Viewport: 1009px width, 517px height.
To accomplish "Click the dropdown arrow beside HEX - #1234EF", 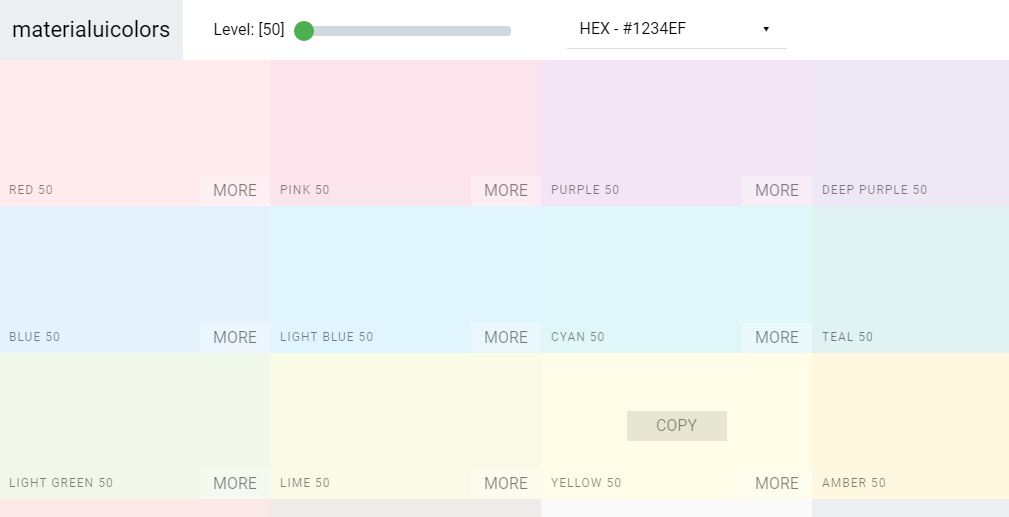I will [x=766, y=29].
